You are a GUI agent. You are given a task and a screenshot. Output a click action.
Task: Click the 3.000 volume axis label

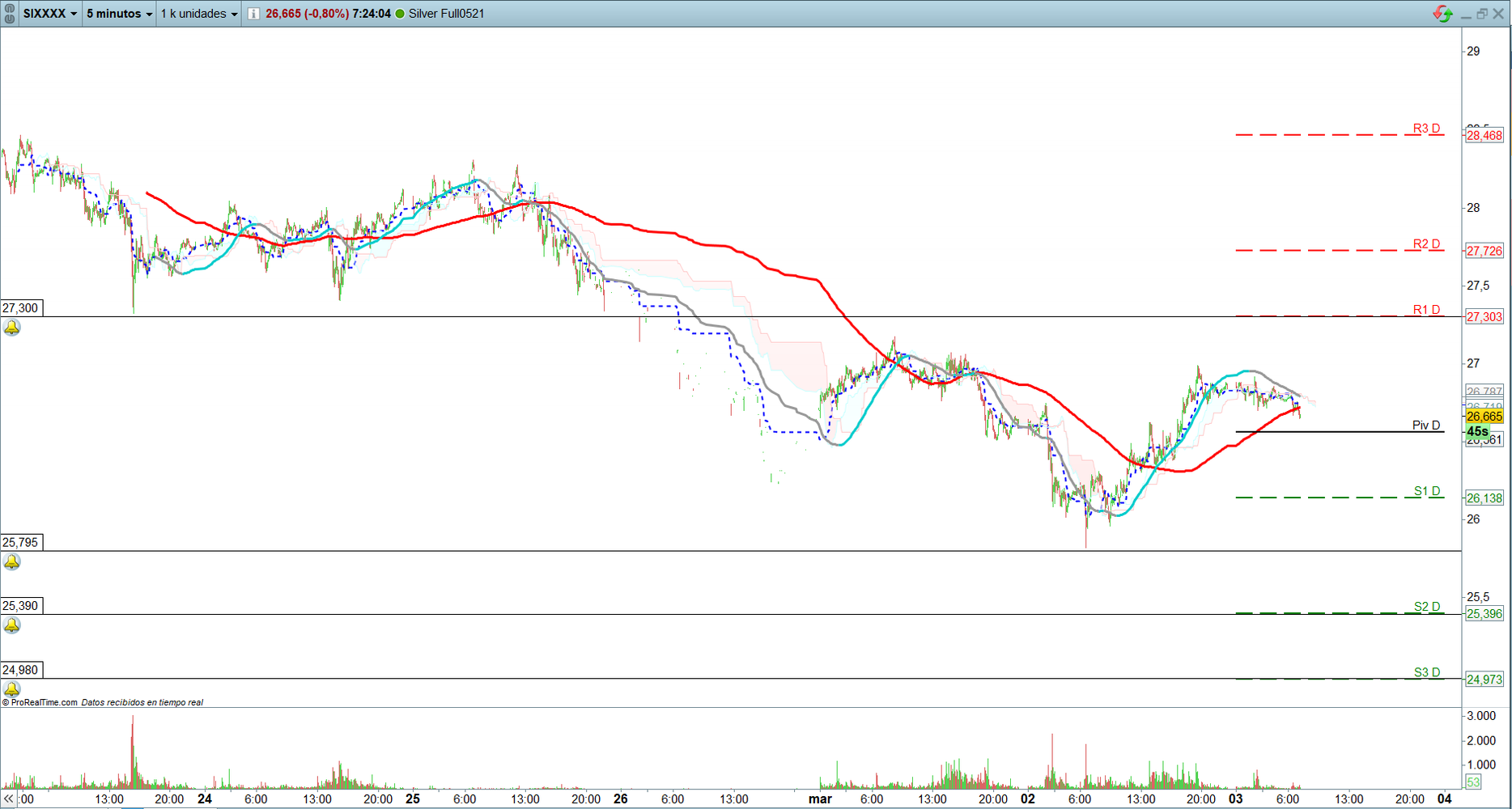coord(1481,716)
